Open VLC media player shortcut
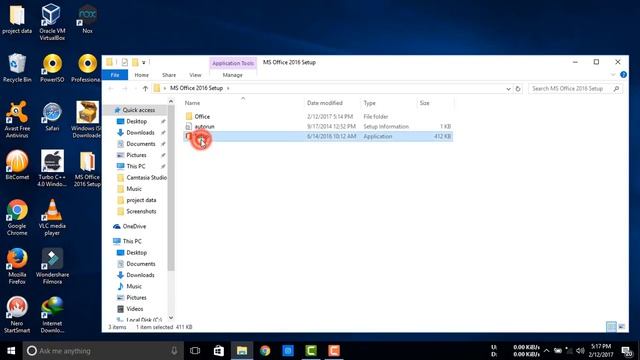This screenshot has height=360, width=640. [52, 217]
